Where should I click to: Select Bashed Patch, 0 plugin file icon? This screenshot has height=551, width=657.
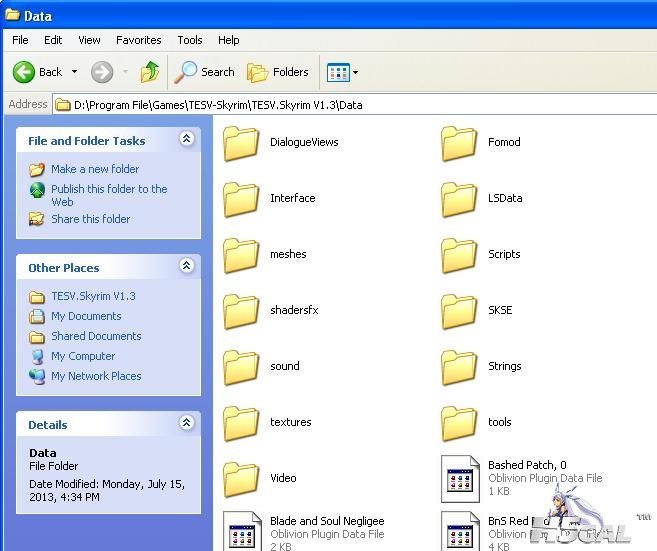460,479
